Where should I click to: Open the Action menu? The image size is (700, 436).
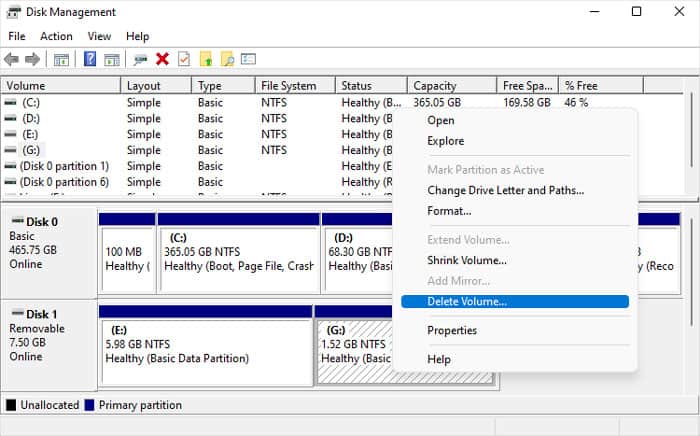[x=56, y=37]
